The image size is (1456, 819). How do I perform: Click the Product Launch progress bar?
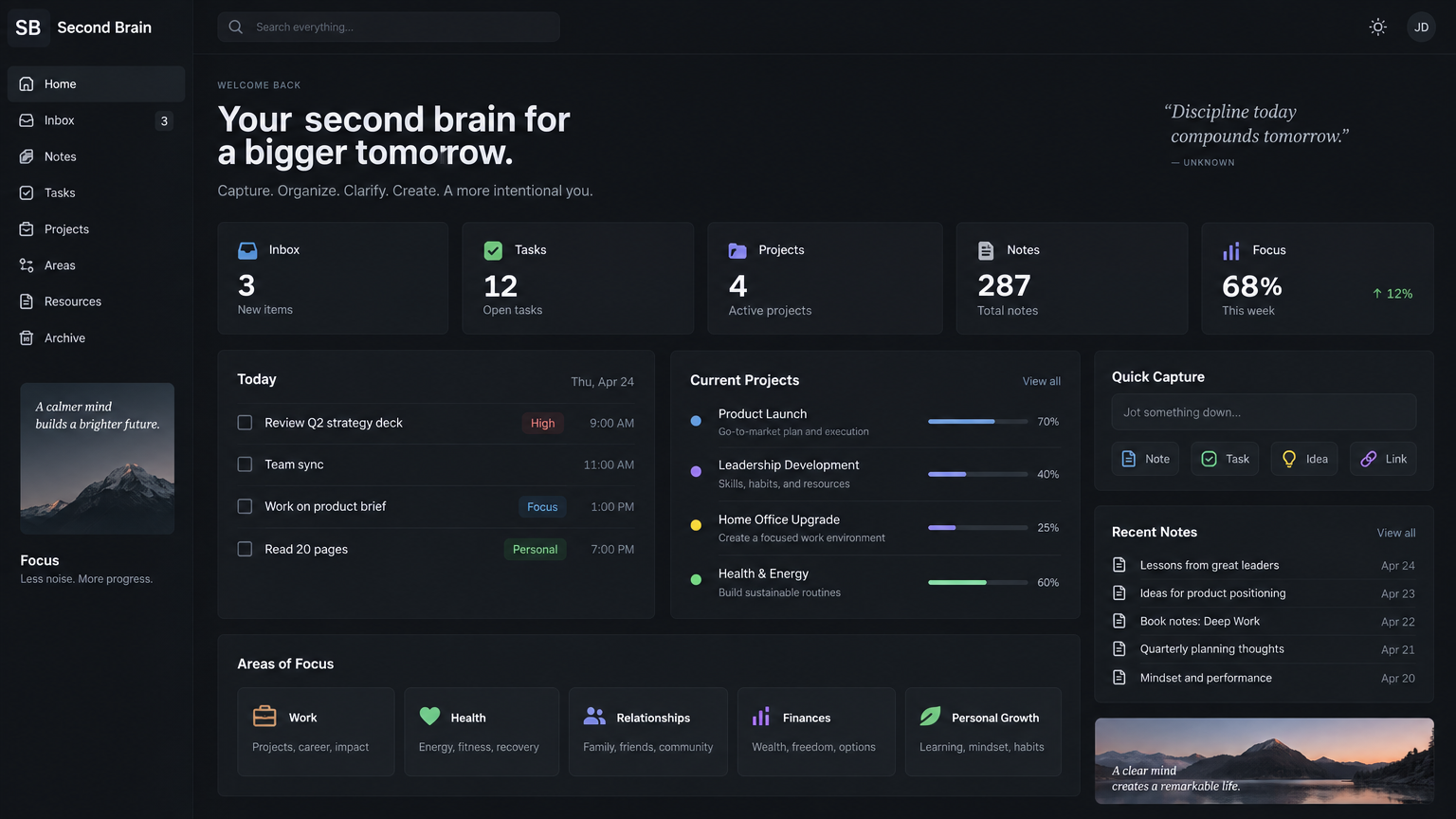pyautogui.click(x=977, y=421)
